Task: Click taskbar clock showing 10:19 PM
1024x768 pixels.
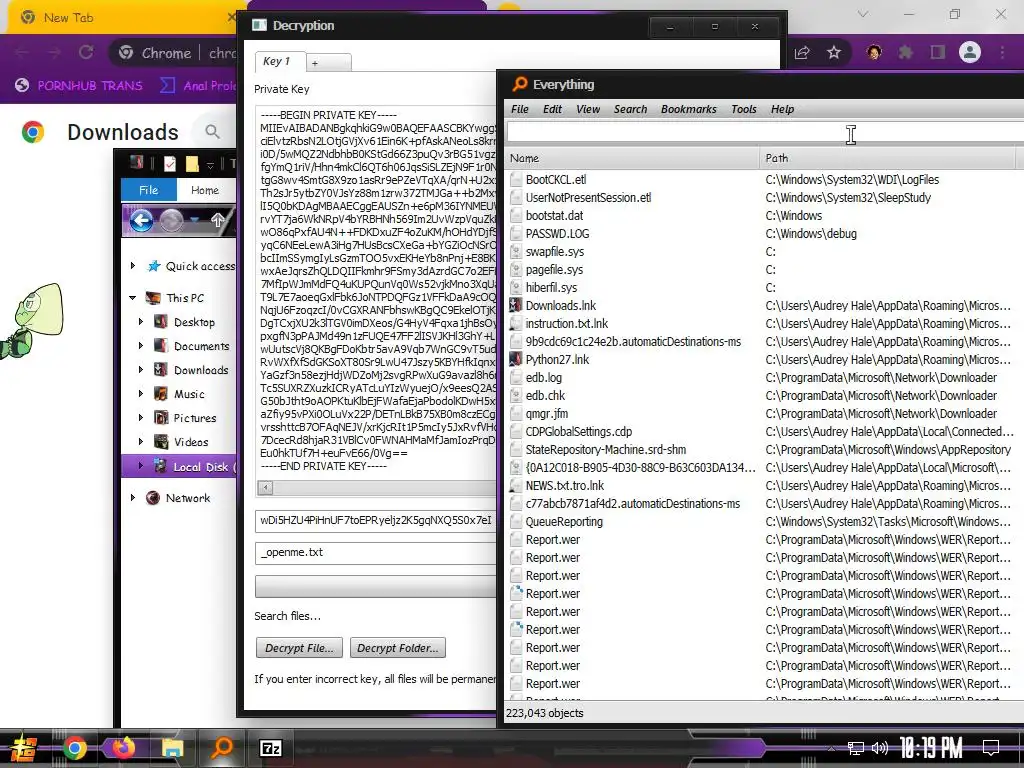Action: pyautogui.click(x=931, y=747)
